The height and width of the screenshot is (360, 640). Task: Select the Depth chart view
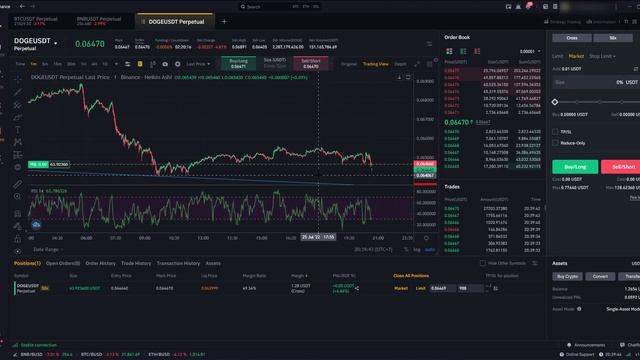[400, 64]
